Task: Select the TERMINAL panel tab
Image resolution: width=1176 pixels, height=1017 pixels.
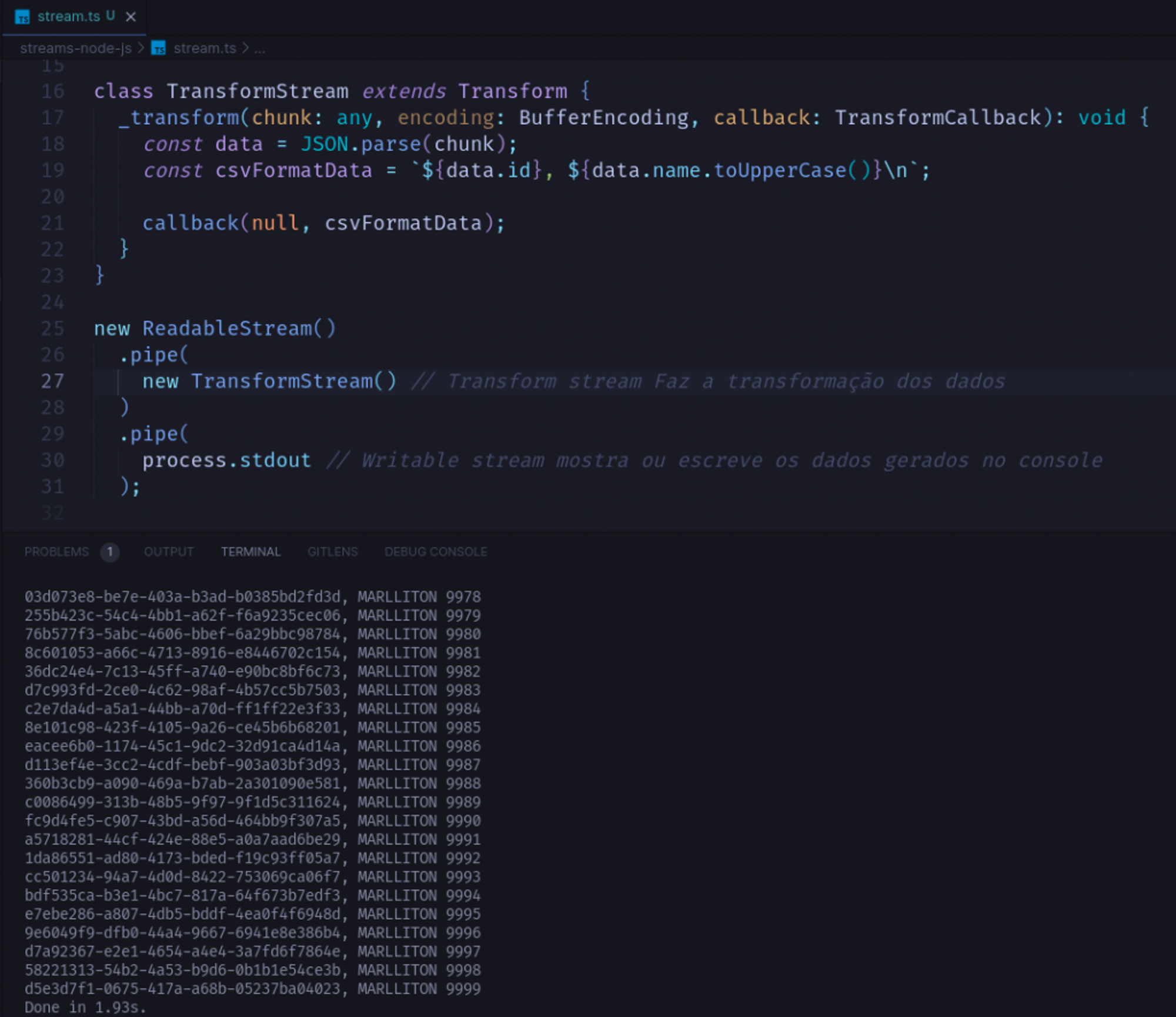Action: (250, 552)
